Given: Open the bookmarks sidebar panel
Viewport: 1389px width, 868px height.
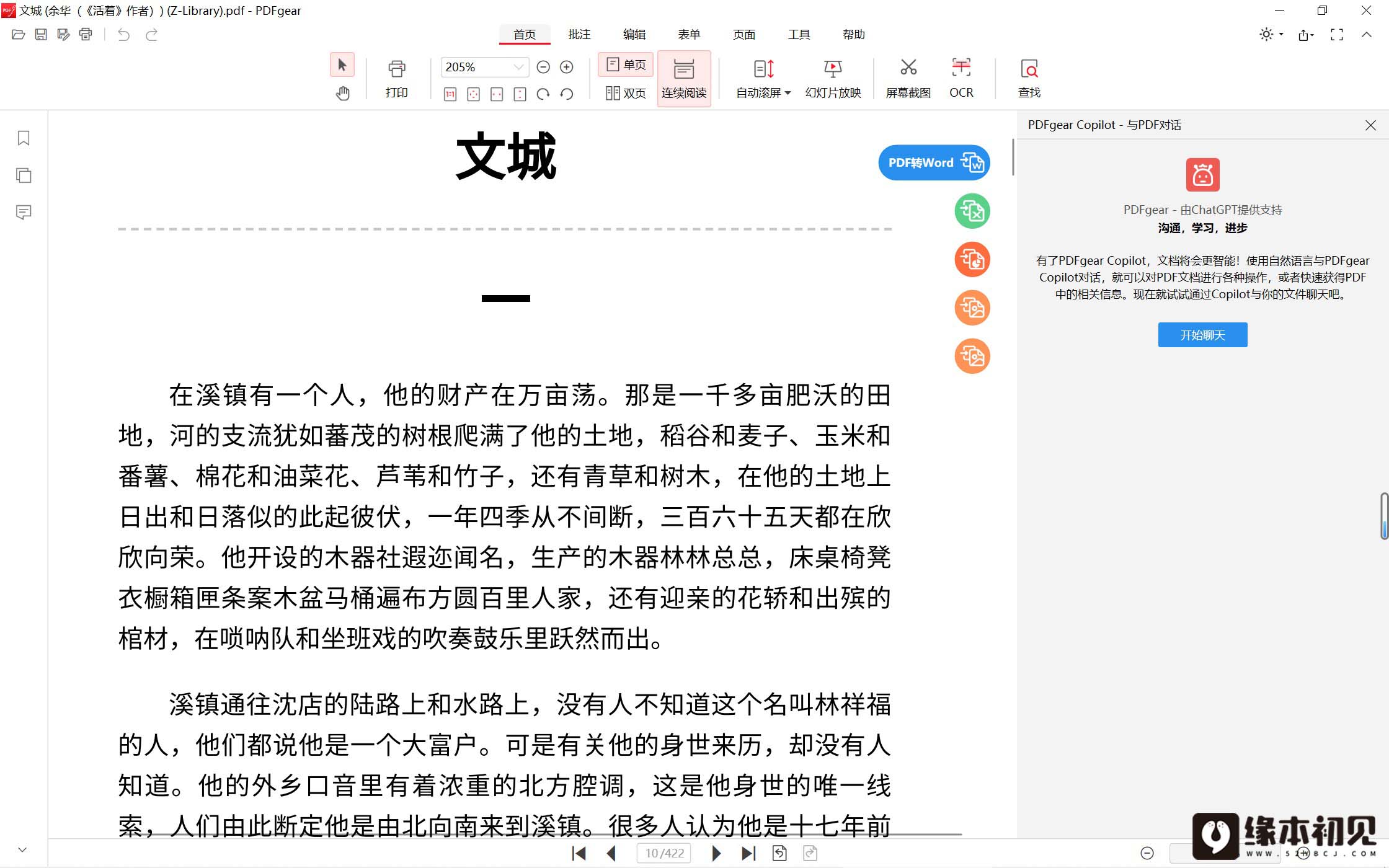Looking at the screenshot, I should (x=24, y=138).
